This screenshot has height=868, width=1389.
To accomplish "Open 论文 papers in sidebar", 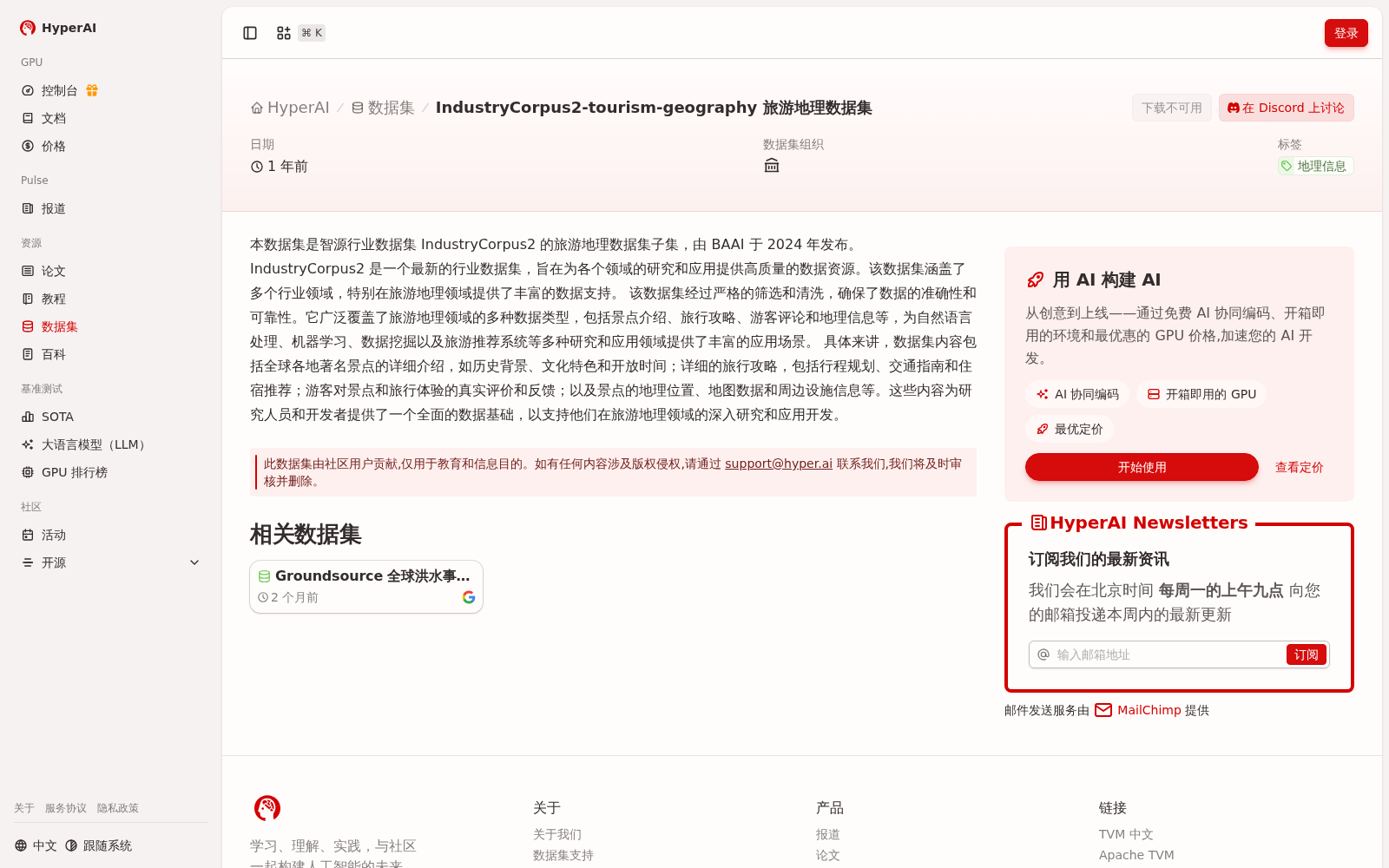I will pos(111,271).
